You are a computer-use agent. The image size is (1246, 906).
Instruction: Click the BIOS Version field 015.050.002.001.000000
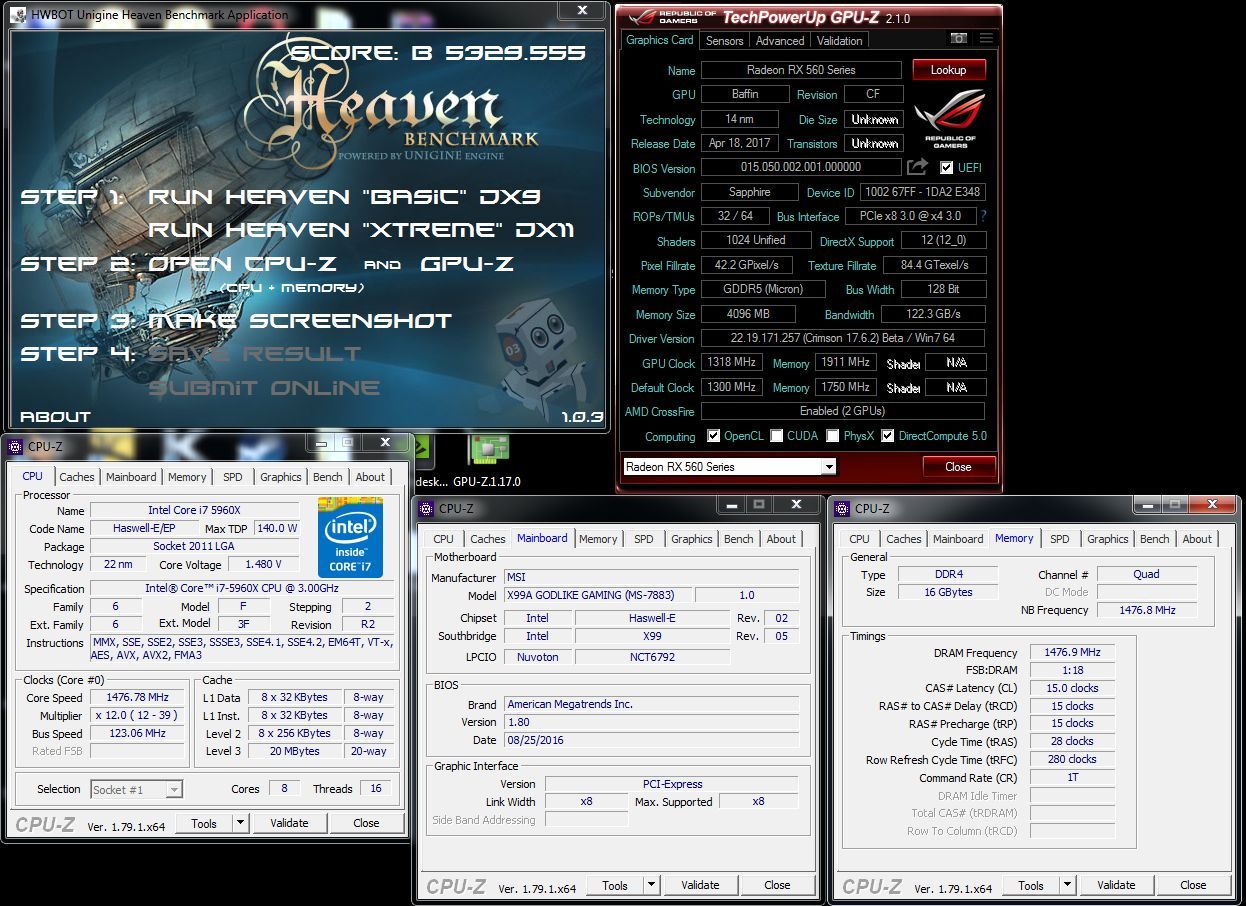click(x=801, y=168)
